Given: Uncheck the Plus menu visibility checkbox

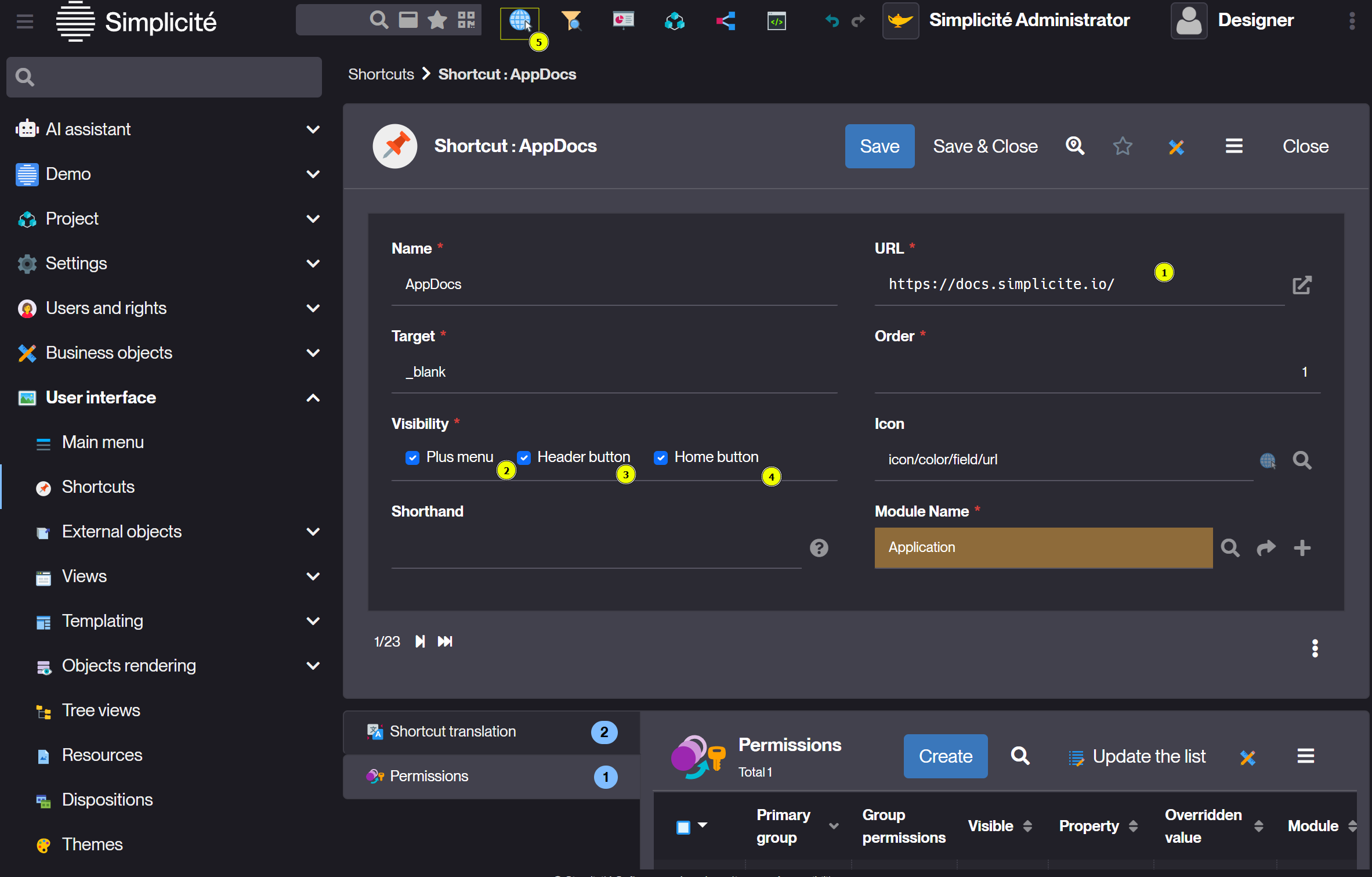Looking at the screenshot, I should click(412, 458).
